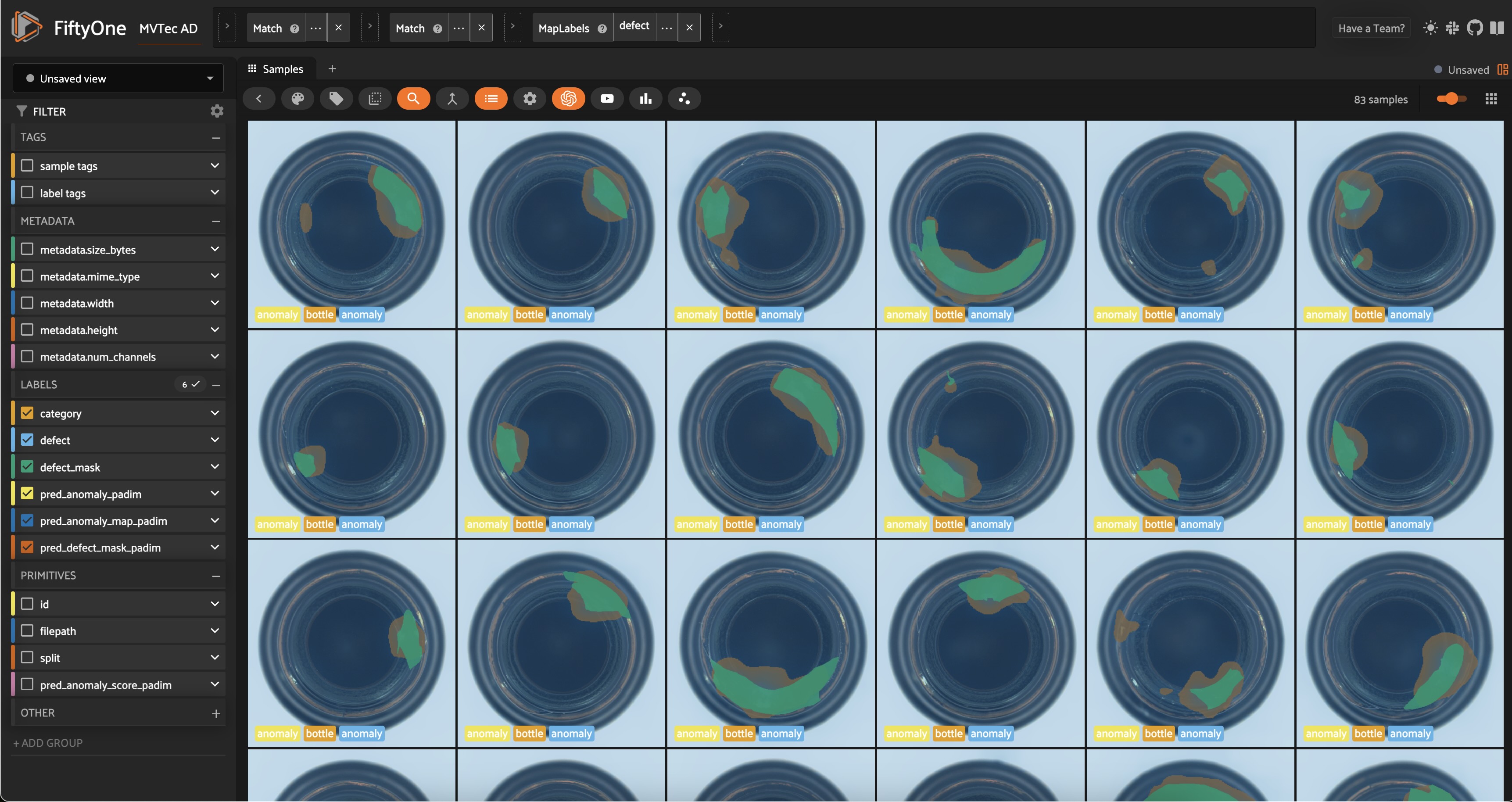Viewport: 1512px width, 802px height.
Task: Click the orange search magnifier icon
Action: point(413,99)
